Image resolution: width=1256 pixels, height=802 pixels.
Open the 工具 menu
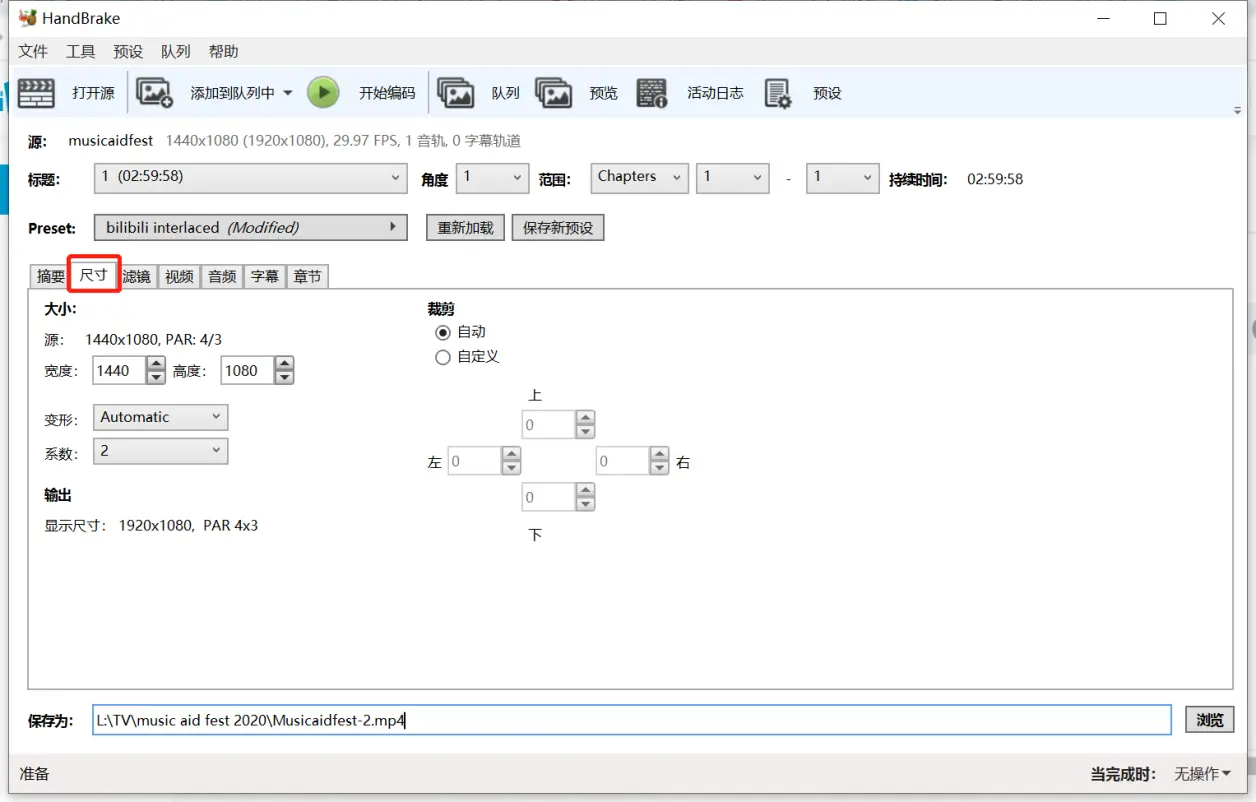[81, 52]
